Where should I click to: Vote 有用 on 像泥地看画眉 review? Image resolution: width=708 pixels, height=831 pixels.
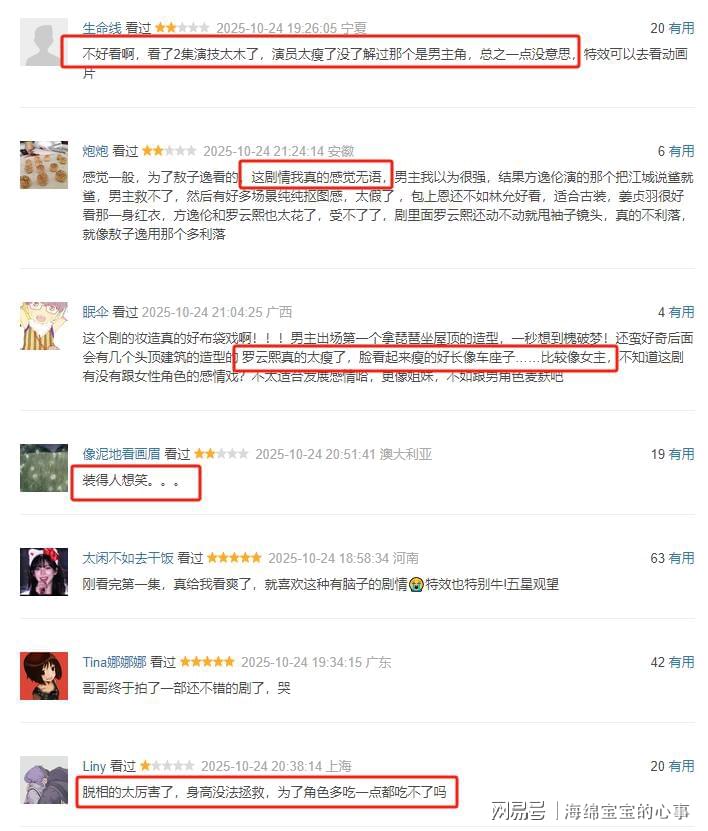tap(681, 454)
